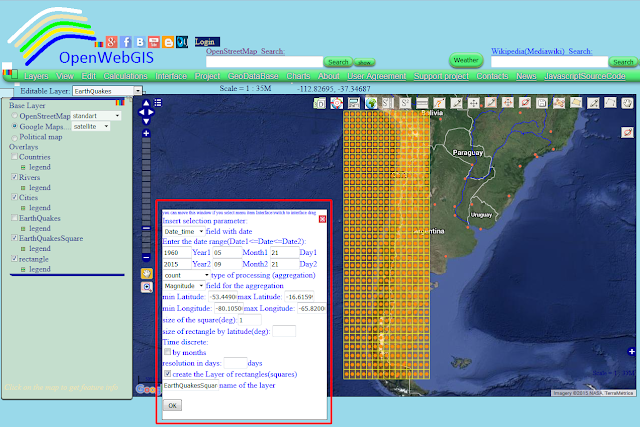Open the View menu

(x=64, y=76)
